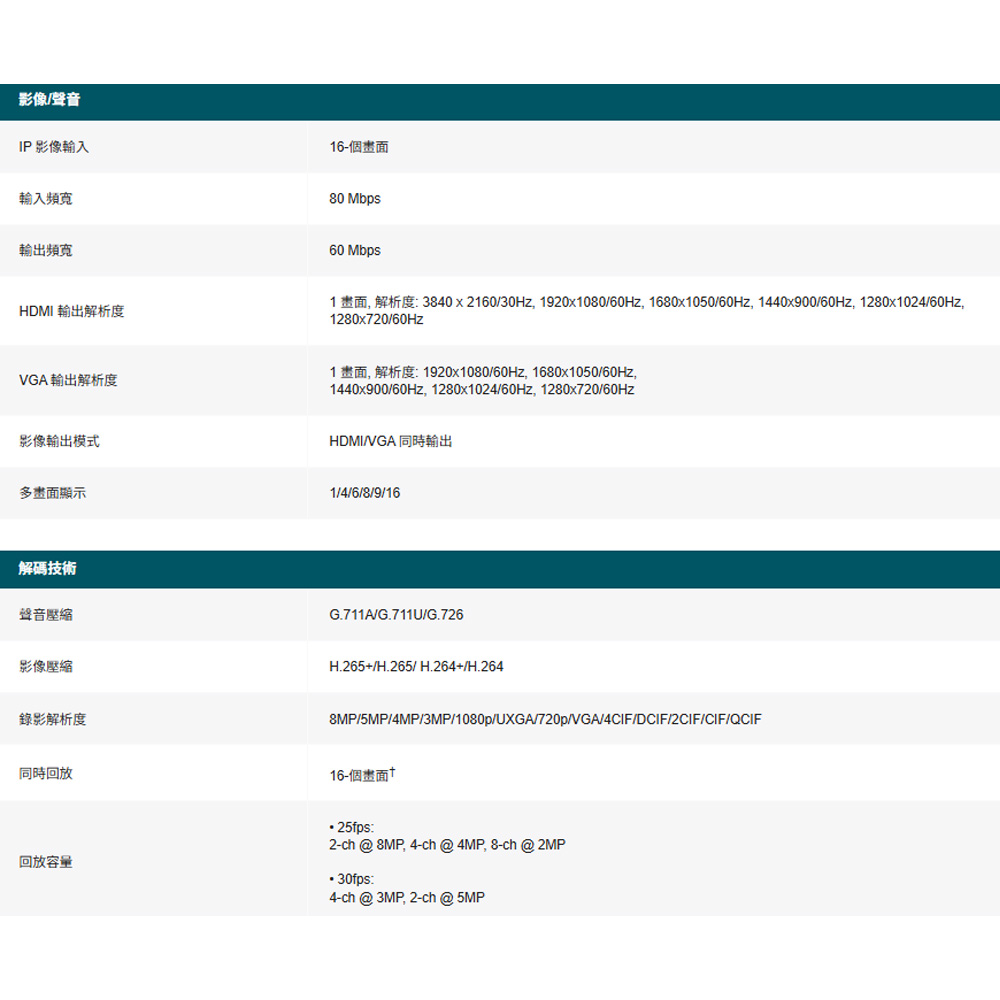The image size is (1000, 1000).
Task: Select the HDMI 輸出解析度 label
Action: tap(72, 311)
